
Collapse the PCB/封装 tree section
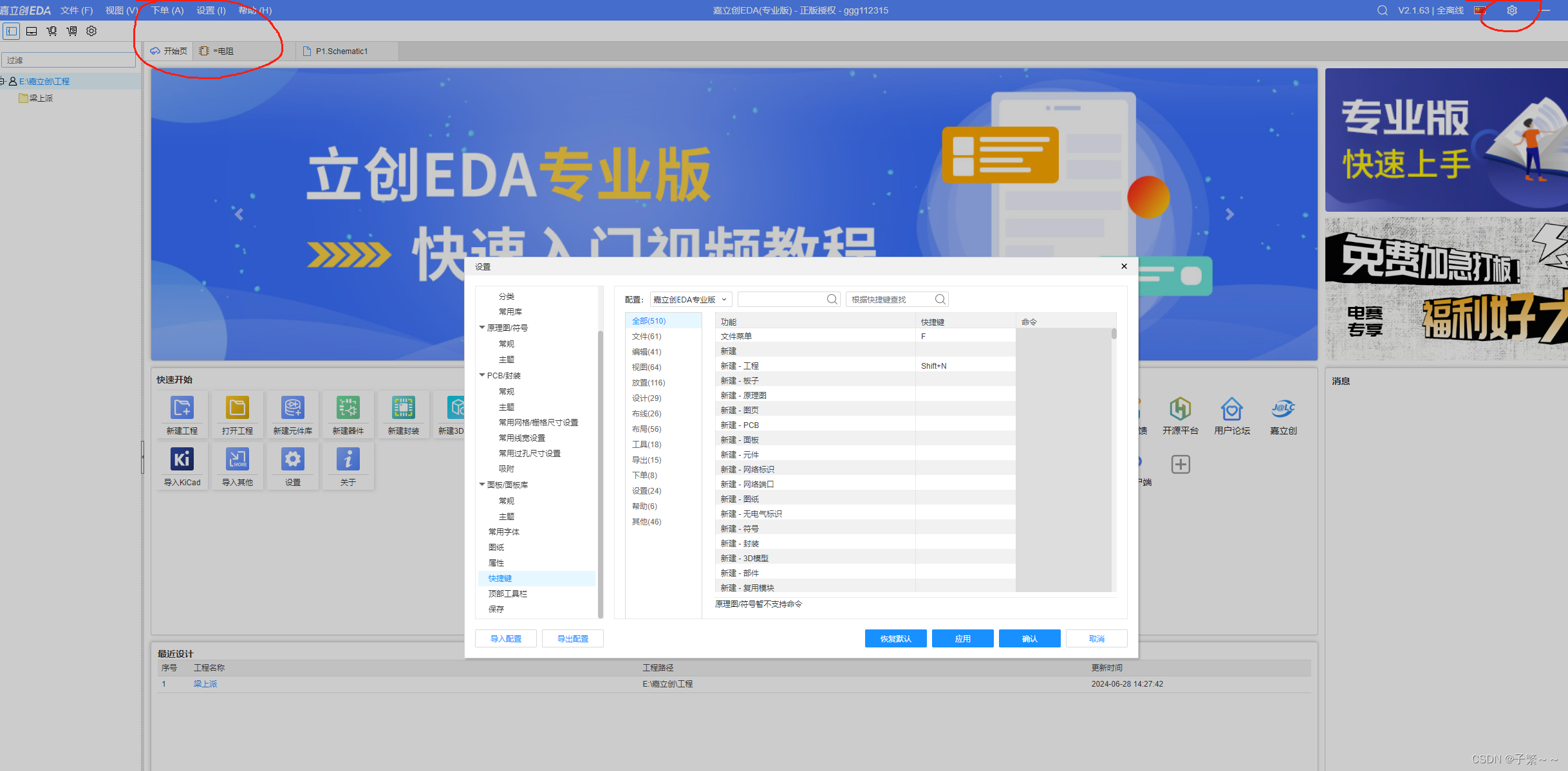[482, 375]
